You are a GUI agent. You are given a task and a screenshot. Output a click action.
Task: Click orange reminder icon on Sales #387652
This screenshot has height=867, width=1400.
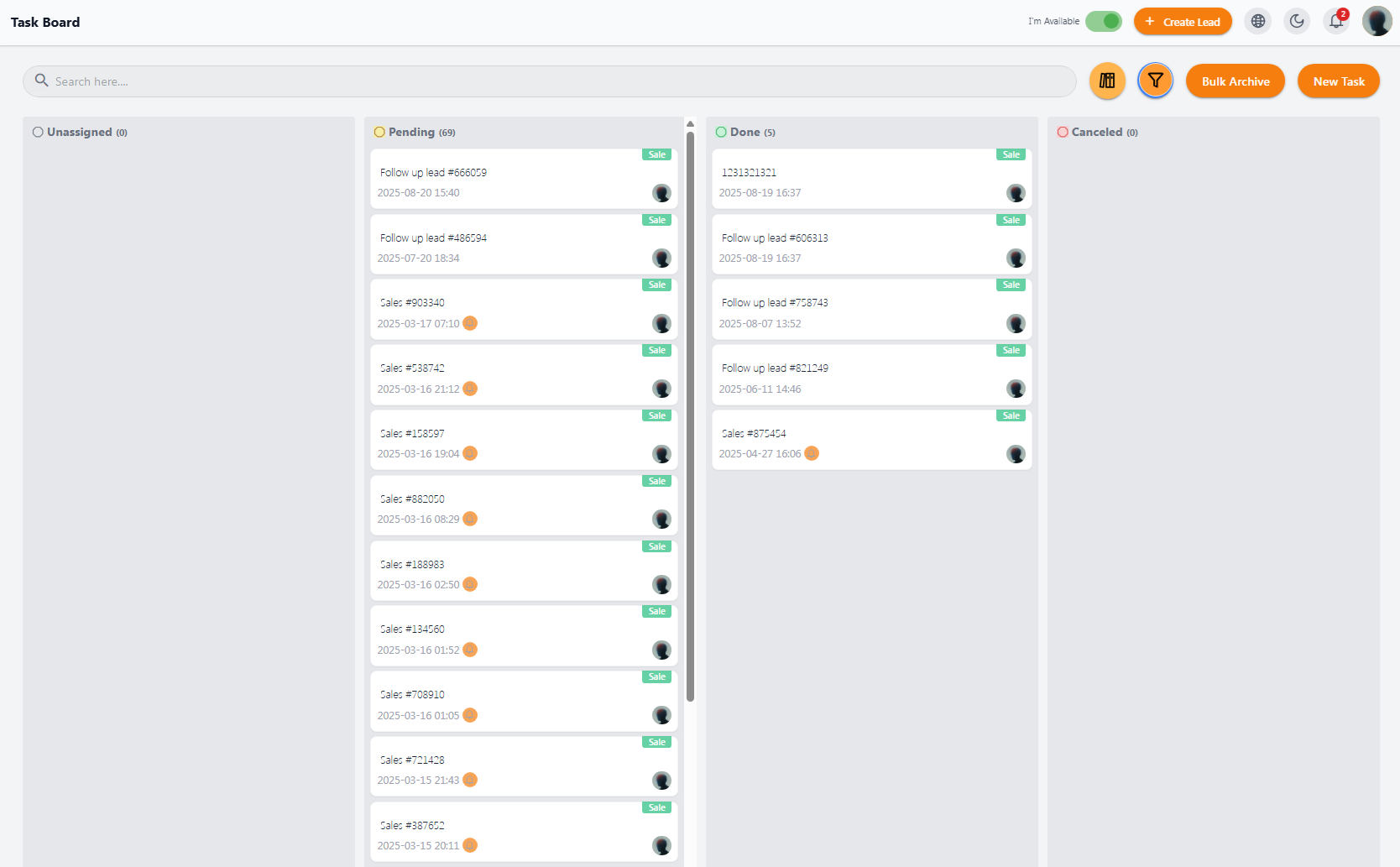[x=470, y=845]
